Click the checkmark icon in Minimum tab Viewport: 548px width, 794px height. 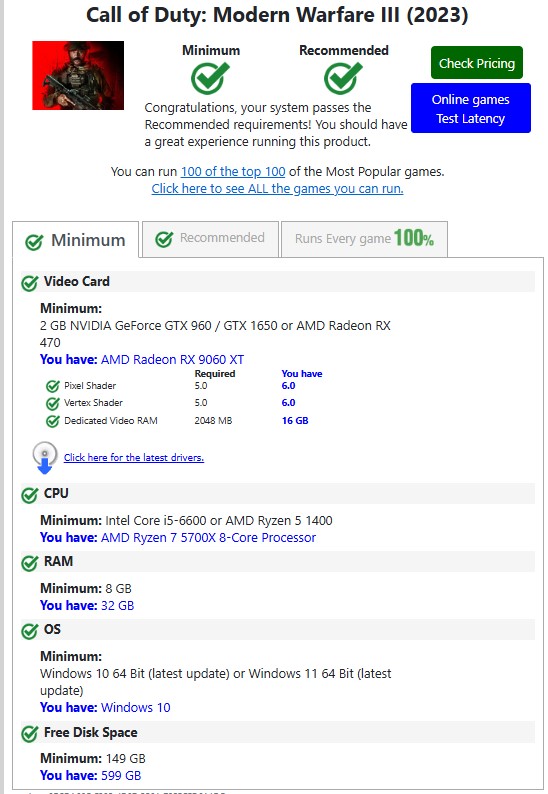(x=34, y=242)
